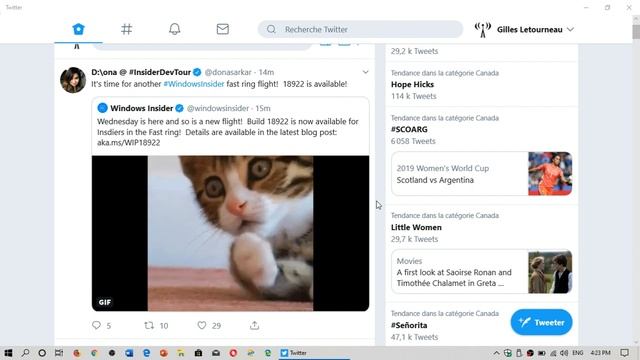Click the Windows Insider blue avatar
The image size is (640, 360).
point(102,108)
